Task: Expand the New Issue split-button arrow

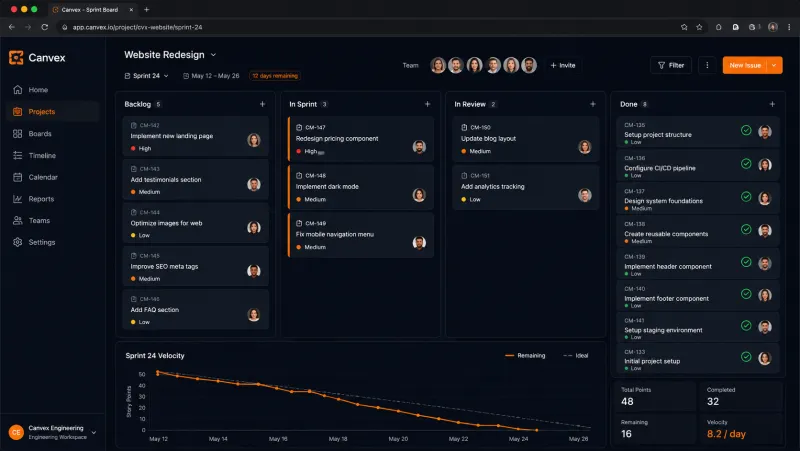Action: [774, 65]
